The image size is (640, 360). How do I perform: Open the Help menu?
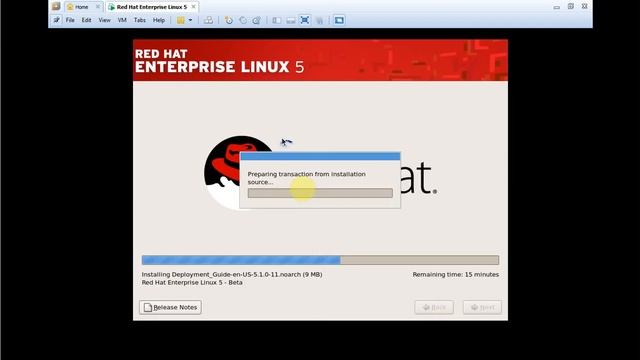click(x=159, y=20)
